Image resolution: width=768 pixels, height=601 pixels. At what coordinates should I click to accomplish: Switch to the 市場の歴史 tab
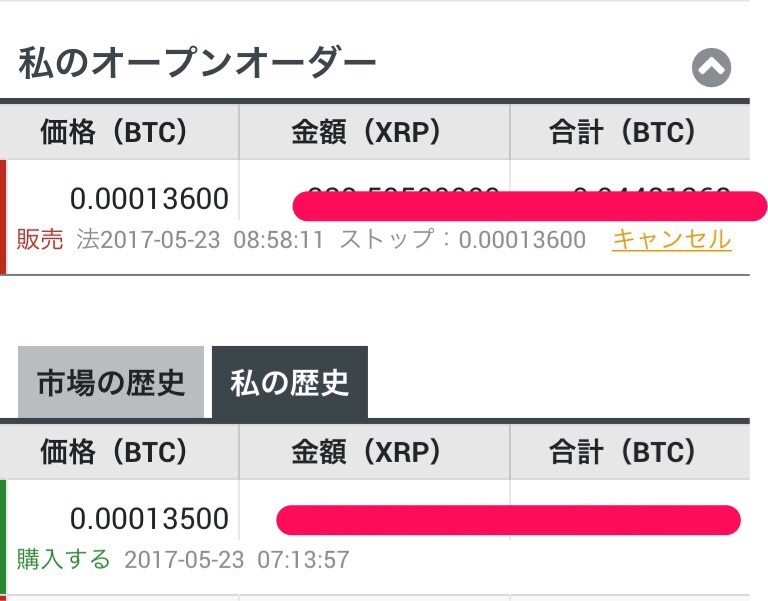point(111,382)
